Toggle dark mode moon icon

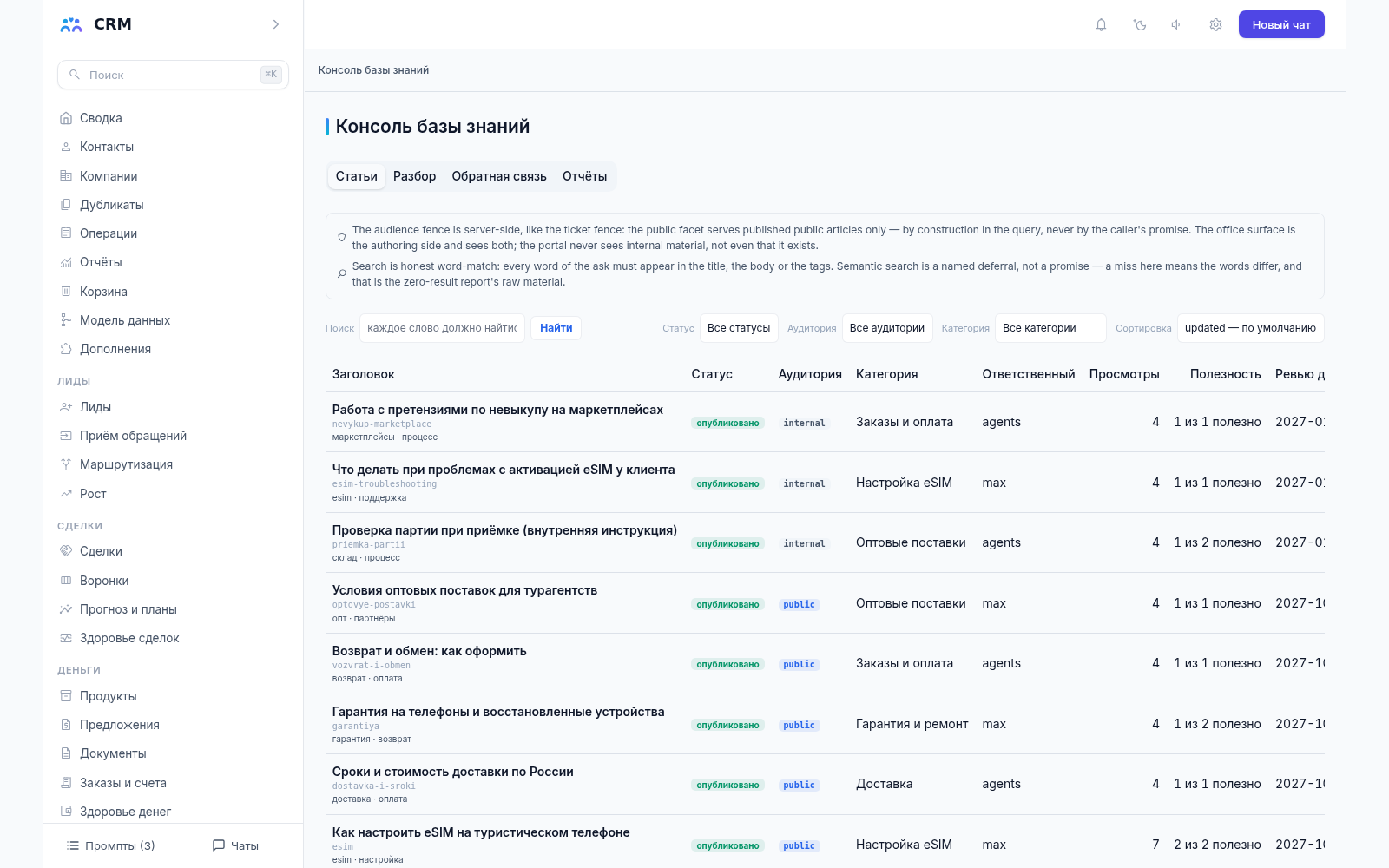[1140, 24]
